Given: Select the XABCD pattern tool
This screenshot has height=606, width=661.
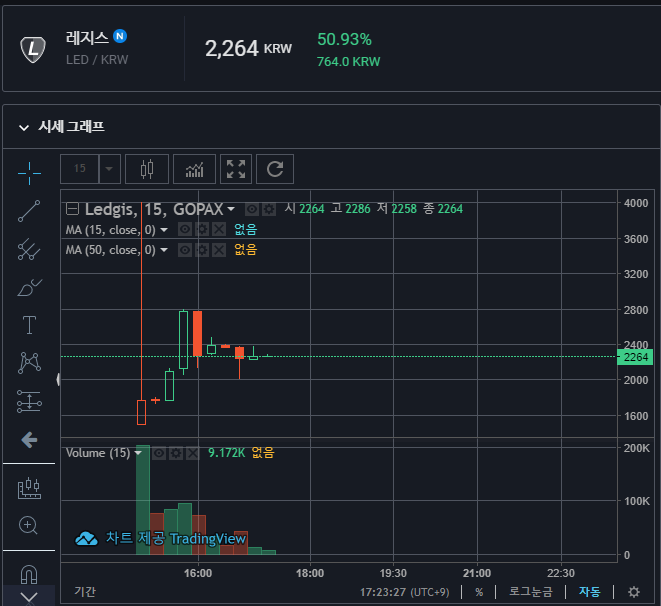Looking at the screenshot, I should pyautogui.click(x=29, y=363).
